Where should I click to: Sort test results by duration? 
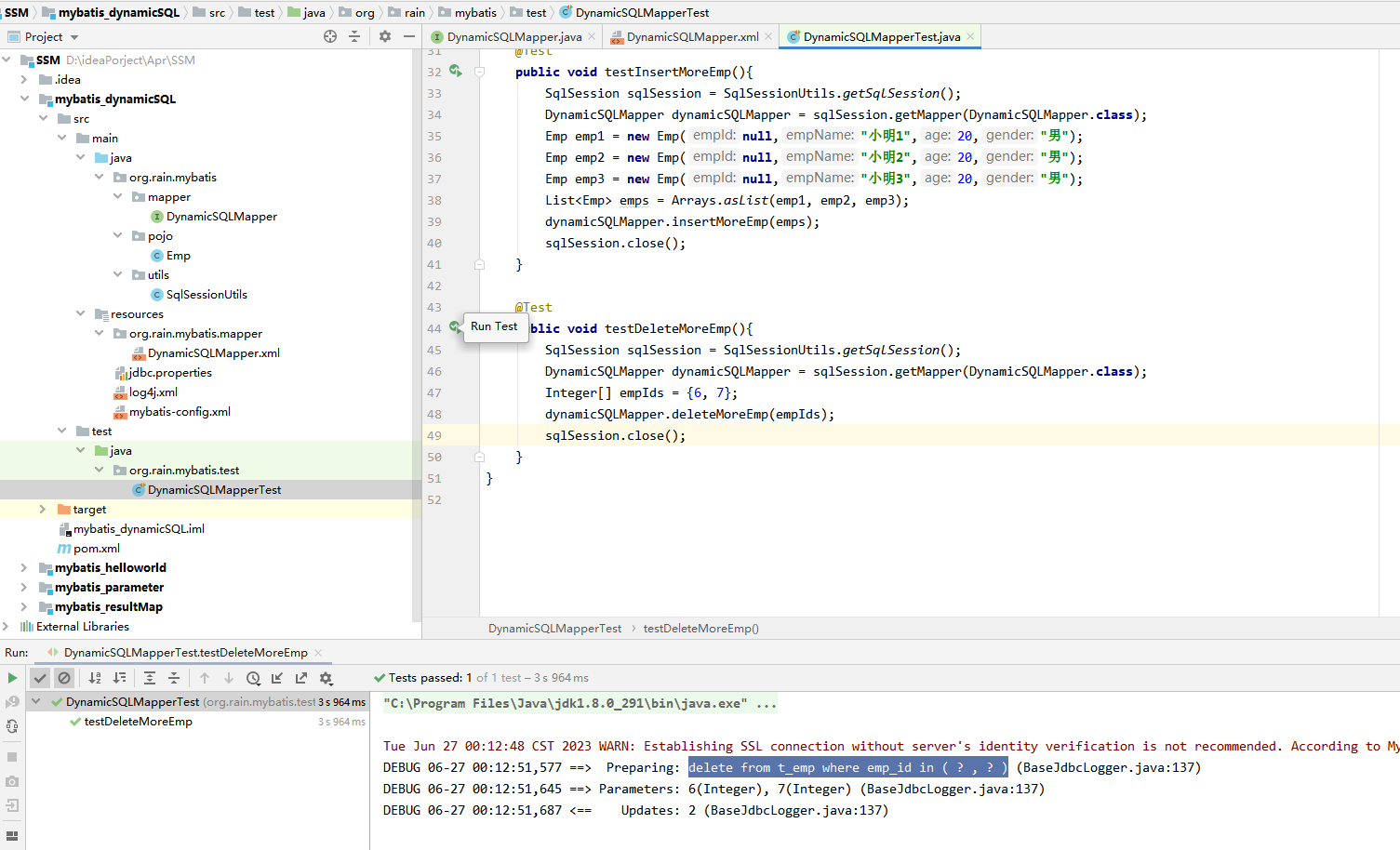(119, 678)
